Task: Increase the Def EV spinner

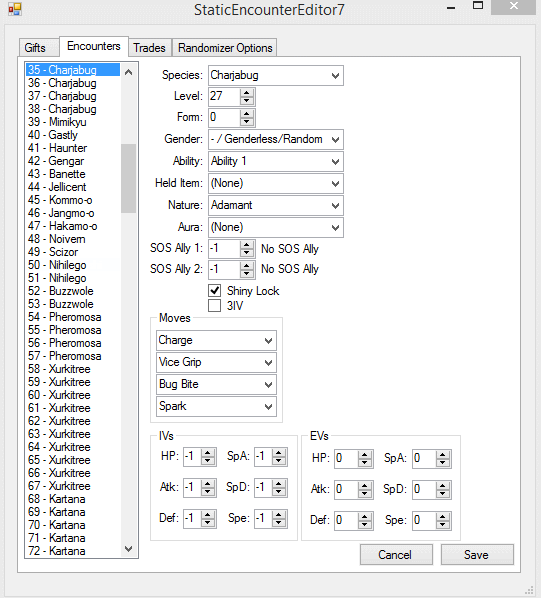Action: click(x=364, y=517)
